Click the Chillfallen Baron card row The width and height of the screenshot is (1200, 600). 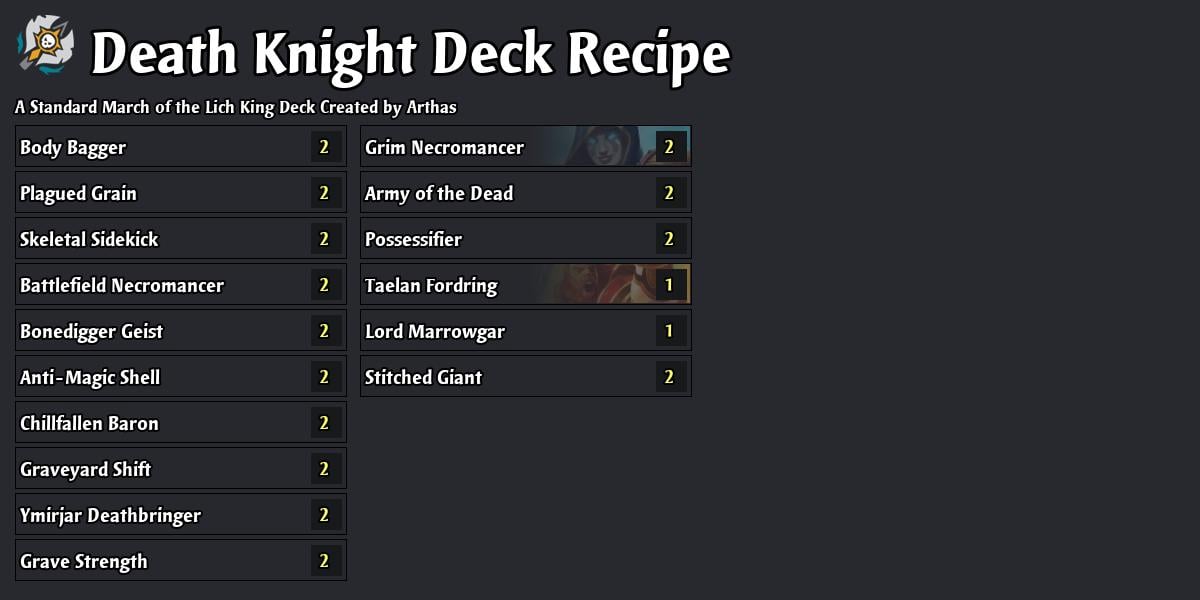pyautogui.click(x=150, y=422)
